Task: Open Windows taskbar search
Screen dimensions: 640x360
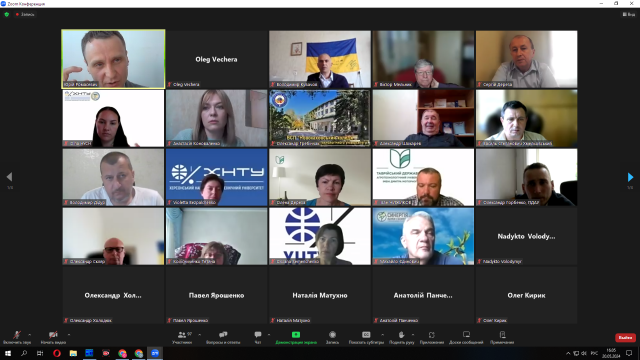Action: [x=24, y=353]
